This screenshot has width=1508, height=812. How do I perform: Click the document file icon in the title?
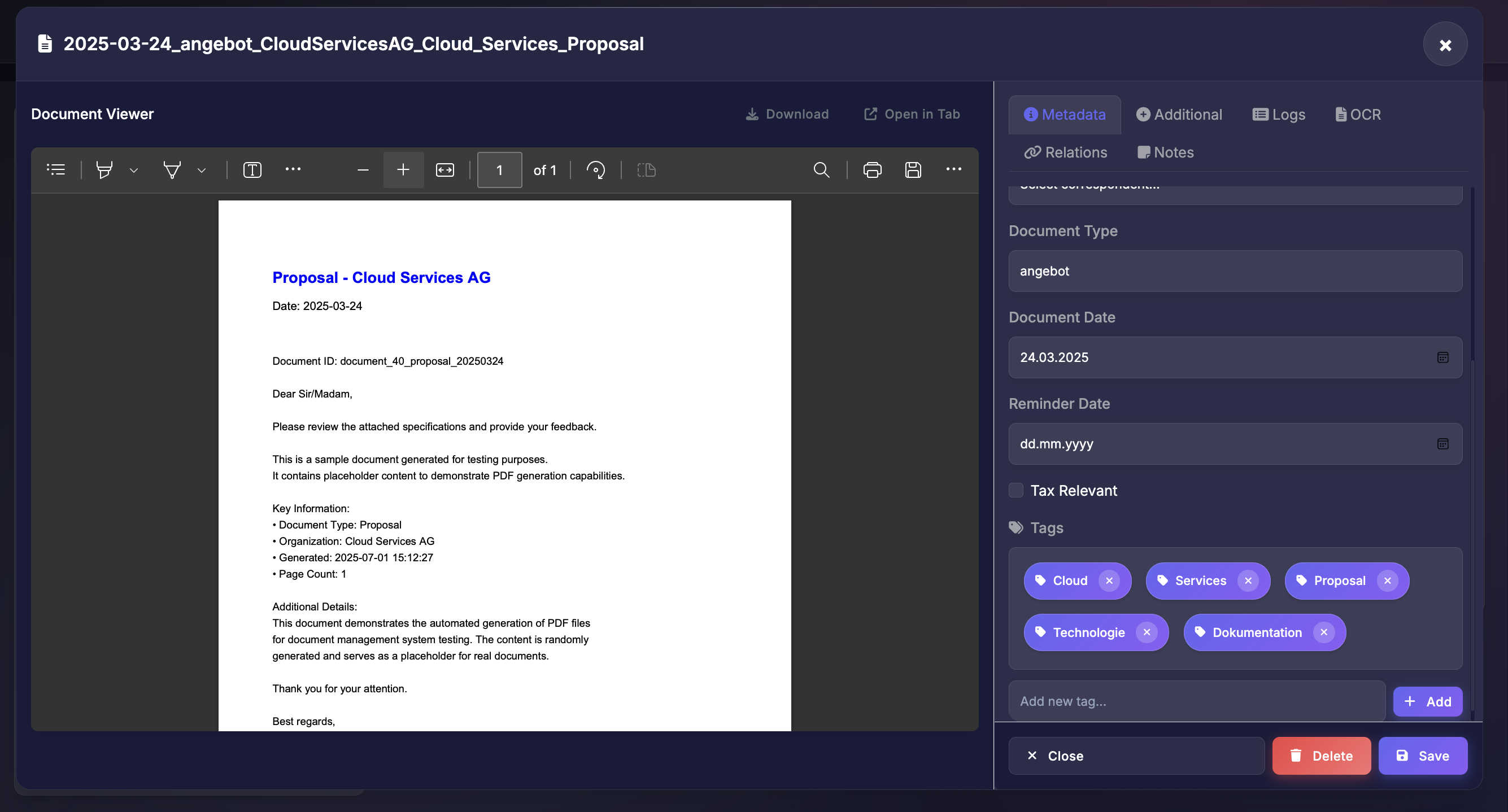point(45,44)
